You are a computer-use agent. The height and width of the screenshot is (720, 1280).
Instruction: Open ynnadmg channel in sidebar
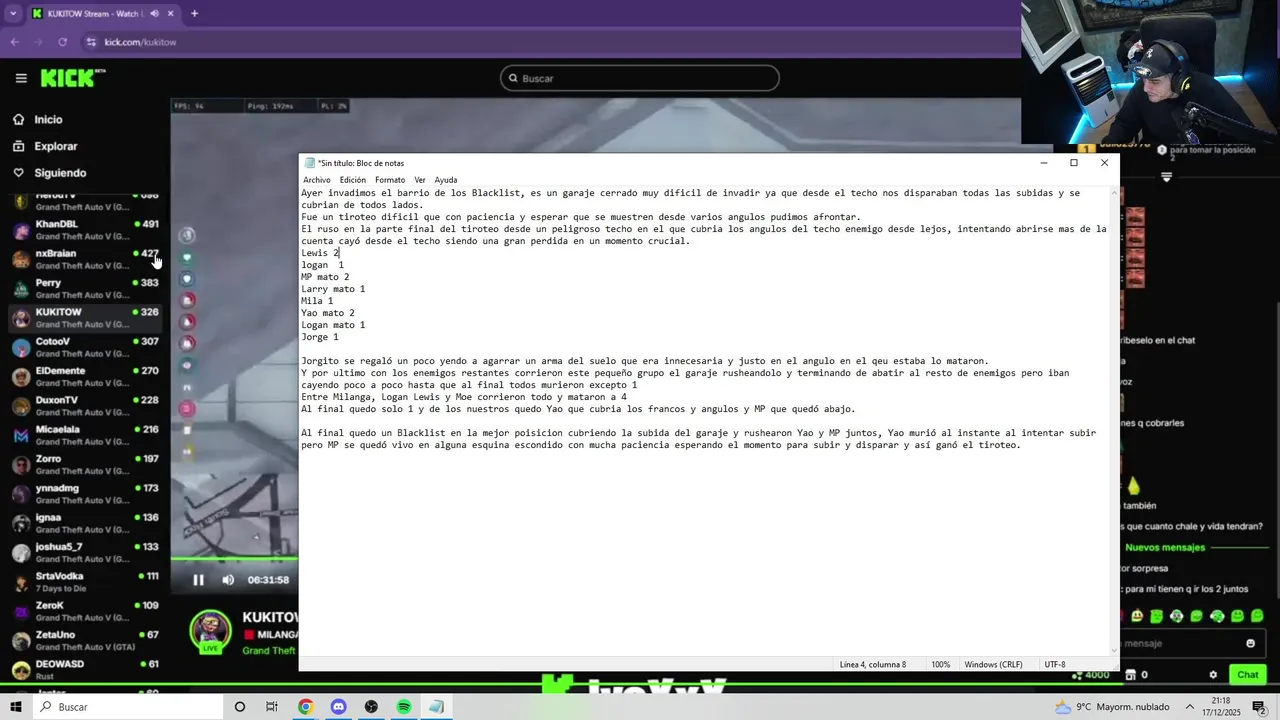coord(84,493)
